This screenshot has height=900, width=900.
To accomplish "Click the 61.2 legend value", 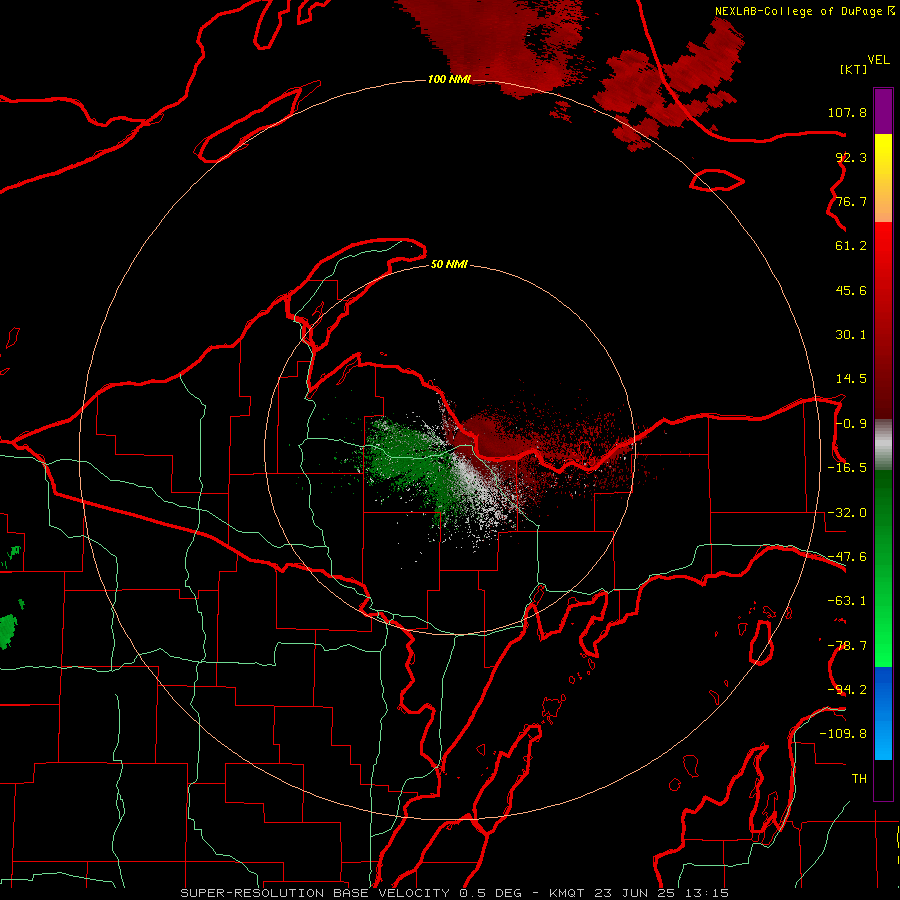I will (x=851, y=246).
